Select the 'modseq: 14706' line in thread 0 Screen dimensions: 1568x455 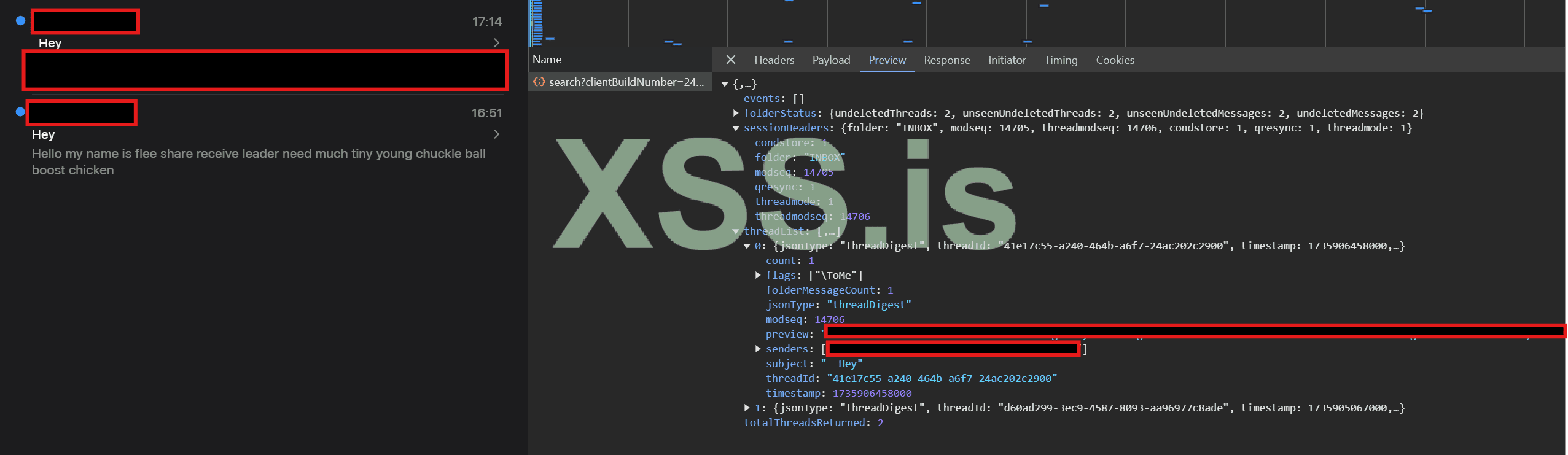[805, 319]
